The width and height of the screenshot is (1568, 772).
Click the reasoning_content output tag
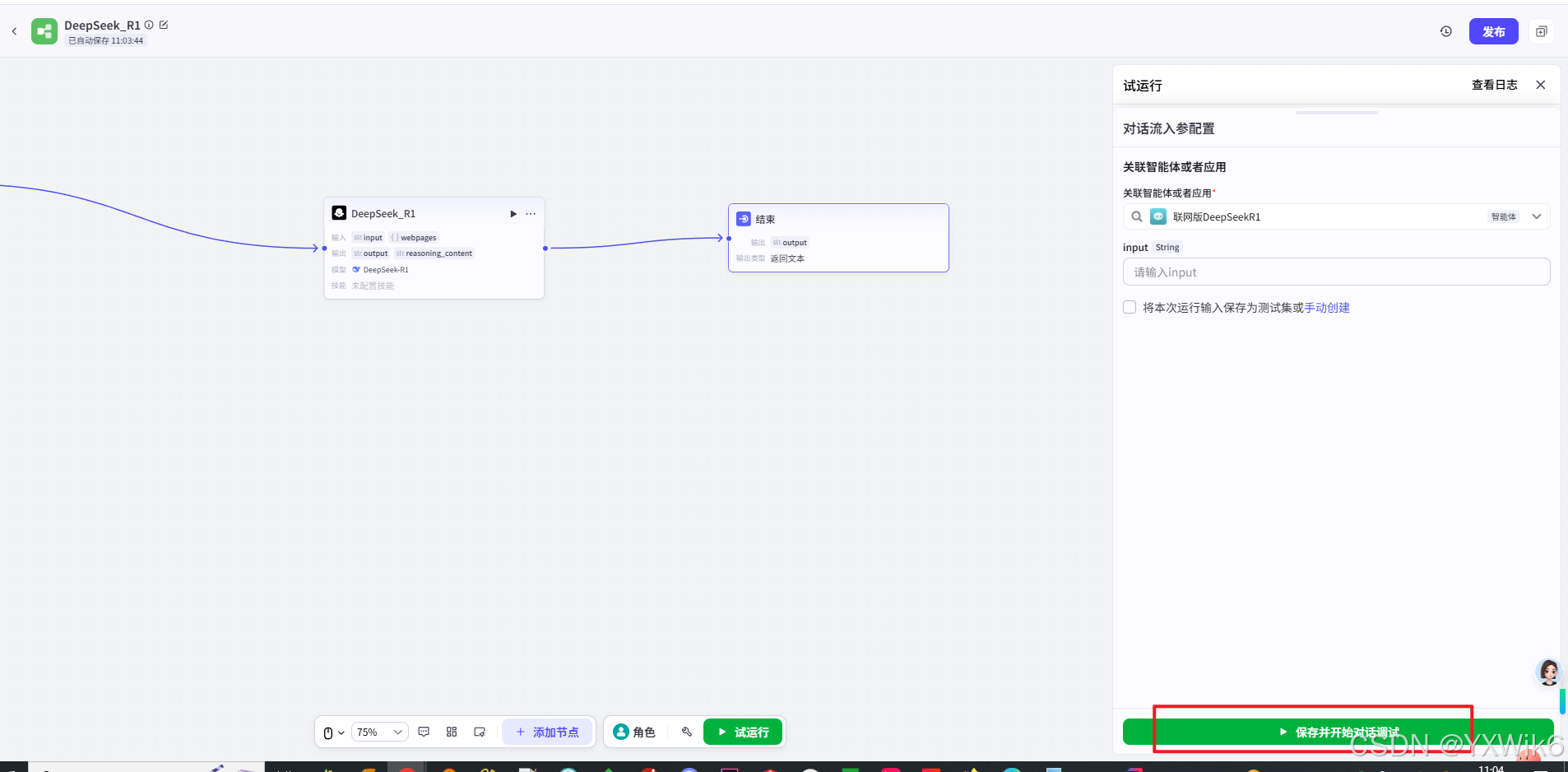click(x=434, y=253)
